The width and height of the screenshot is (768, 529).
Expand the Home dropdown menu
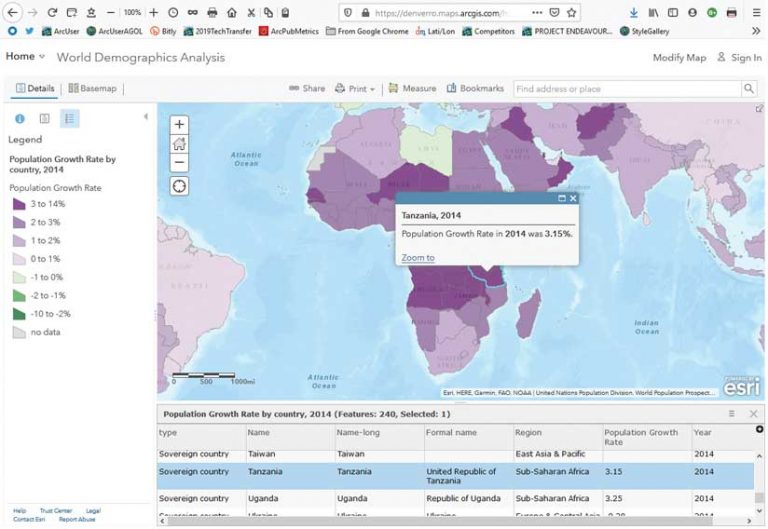click(40, 57)
